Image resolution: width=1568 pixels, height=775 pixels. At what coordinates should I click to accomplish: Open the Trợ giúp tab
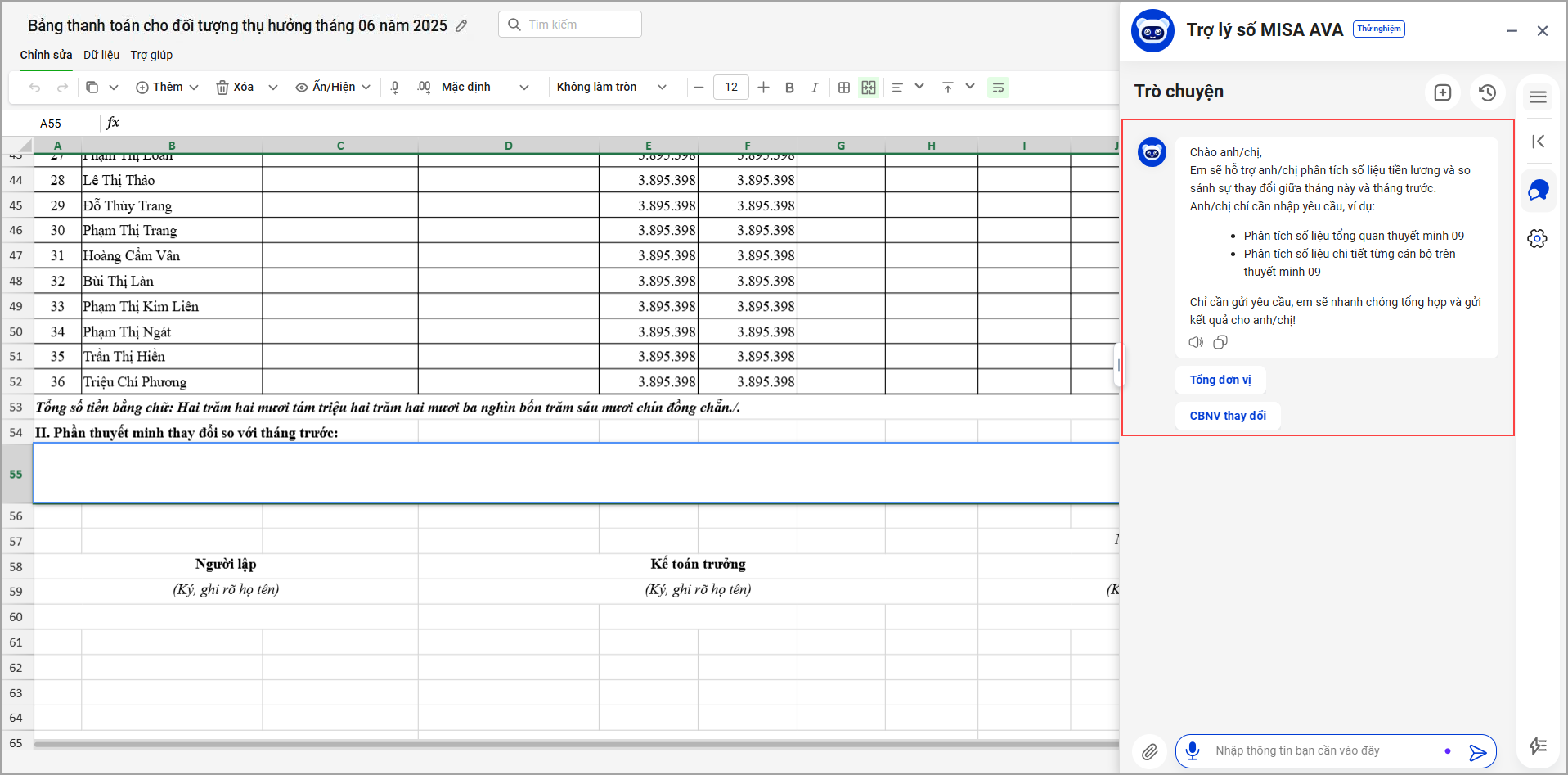[x=151, y=55]
